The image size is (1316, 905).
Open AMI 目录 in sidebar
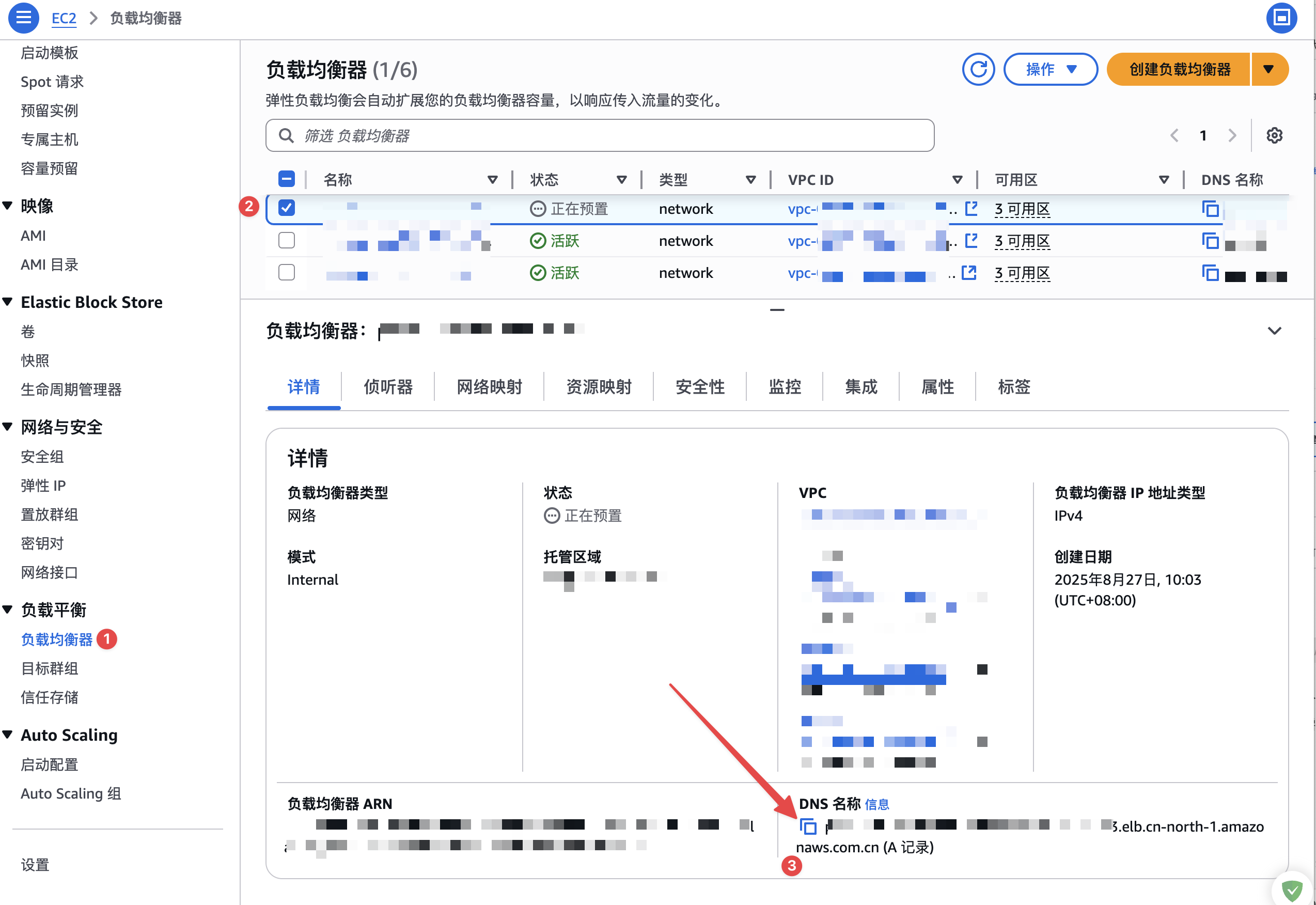pyautogui.click(x=50, y=264)
